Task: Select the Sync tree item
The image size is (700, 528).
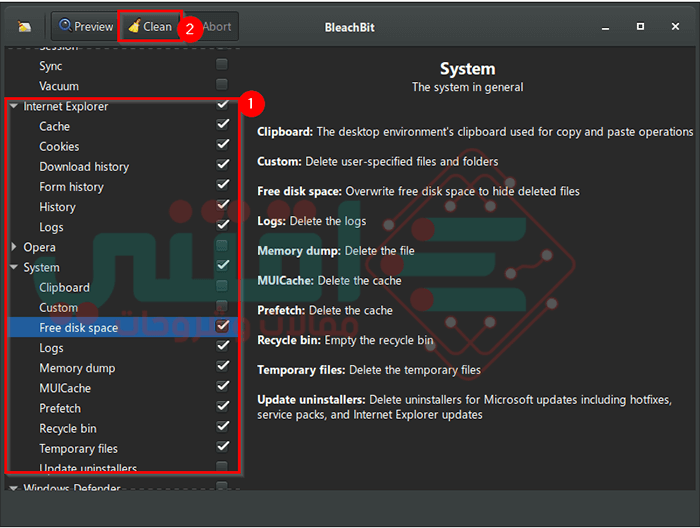Action: [50, 66]
